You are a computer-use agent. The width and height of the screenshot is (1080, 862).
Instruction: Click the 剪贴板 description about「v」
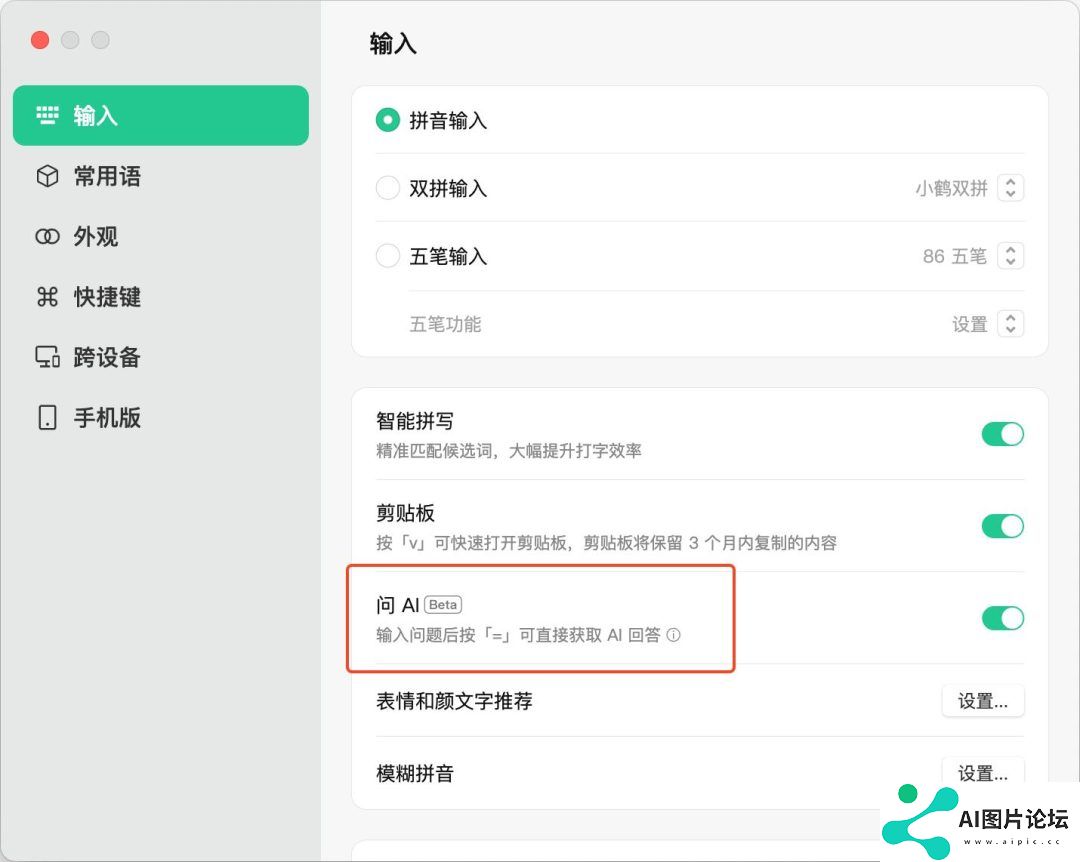[x=607, y=543]
